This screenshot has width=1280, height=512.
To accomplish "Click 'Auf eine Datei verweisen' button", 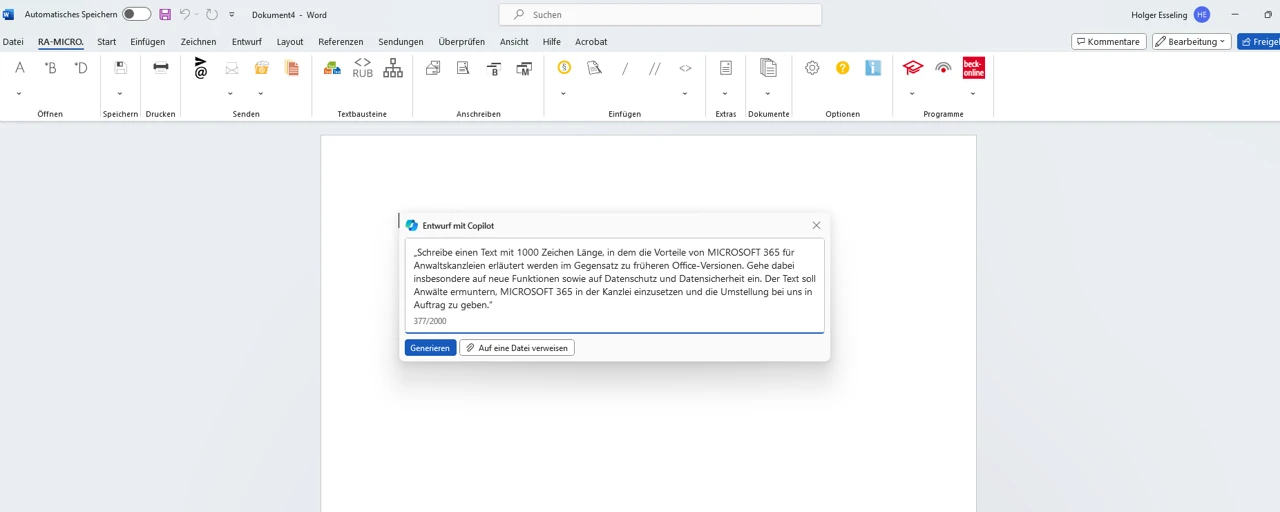I will (517, 348).
